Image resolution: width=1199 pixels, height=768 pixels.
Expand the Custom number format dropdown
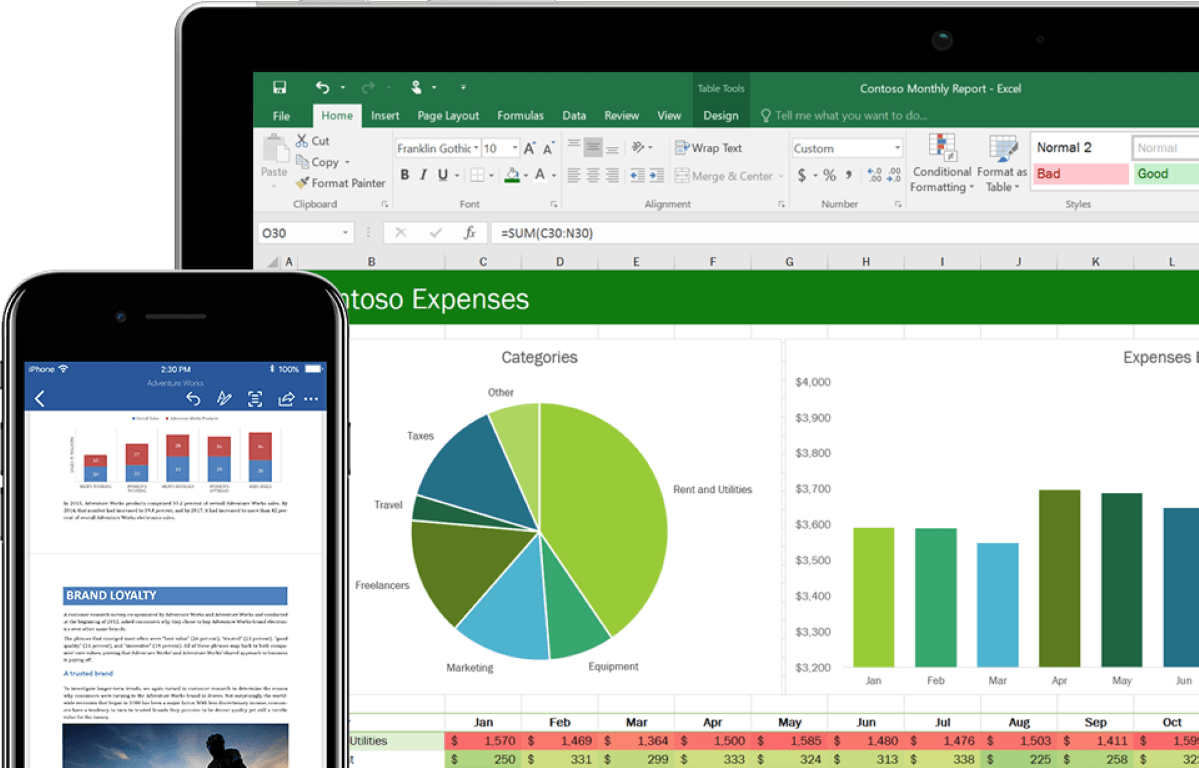[x=897, y=148]
